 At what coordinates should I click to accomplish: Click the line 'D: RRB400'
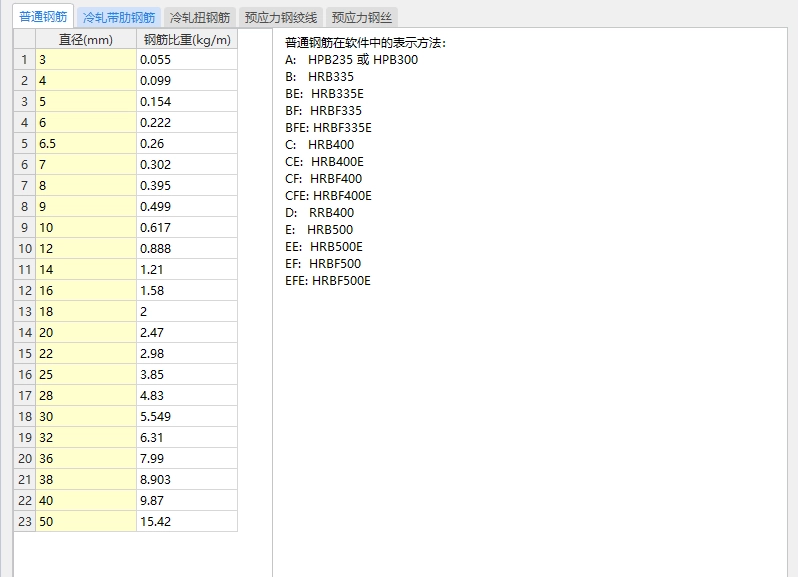click(319, 213)
